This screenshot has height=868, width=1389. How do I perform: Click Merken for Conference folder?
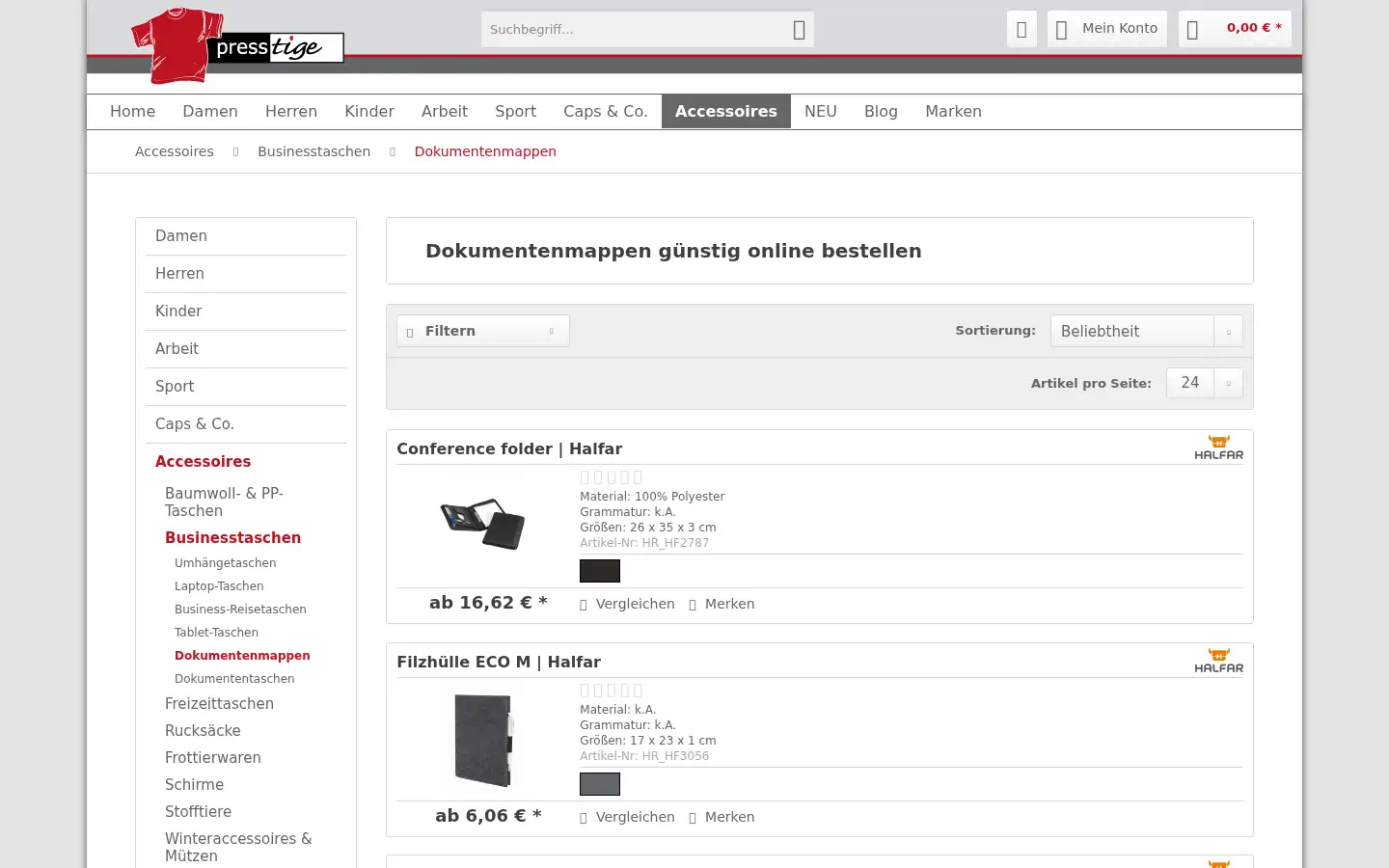[722, 604]
